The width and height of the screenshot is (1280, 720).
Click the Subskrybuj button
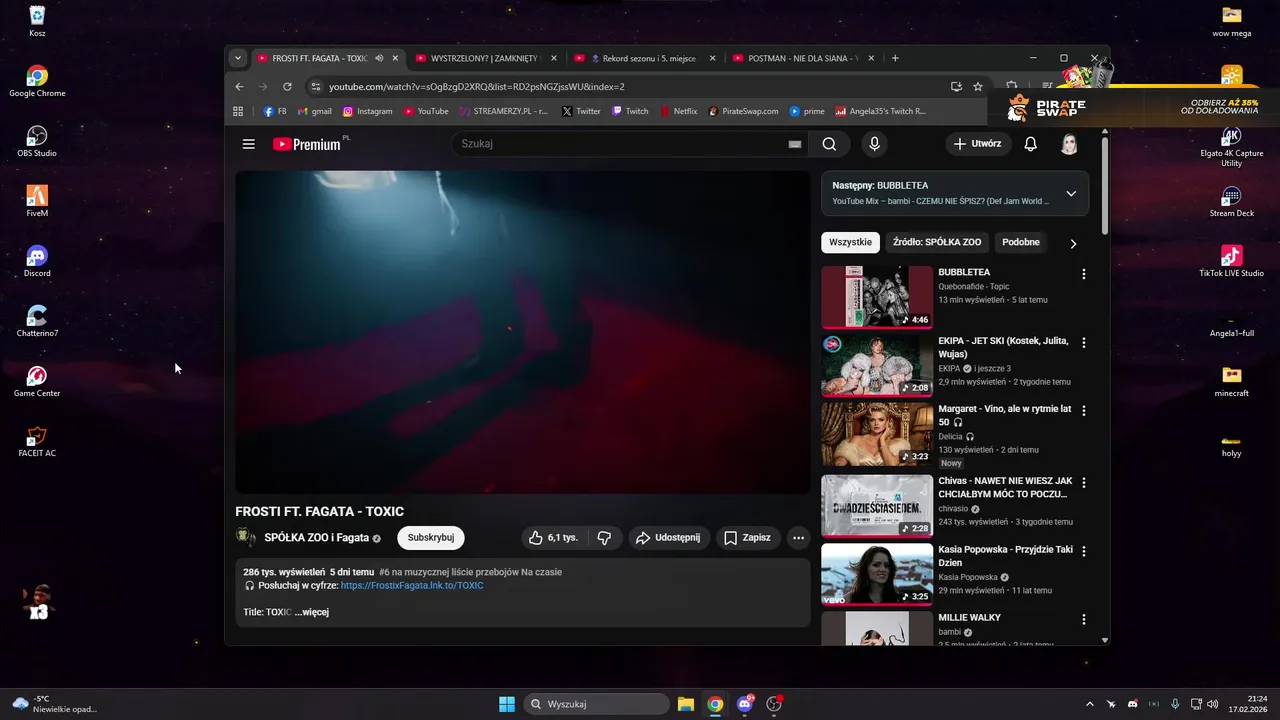431,538
